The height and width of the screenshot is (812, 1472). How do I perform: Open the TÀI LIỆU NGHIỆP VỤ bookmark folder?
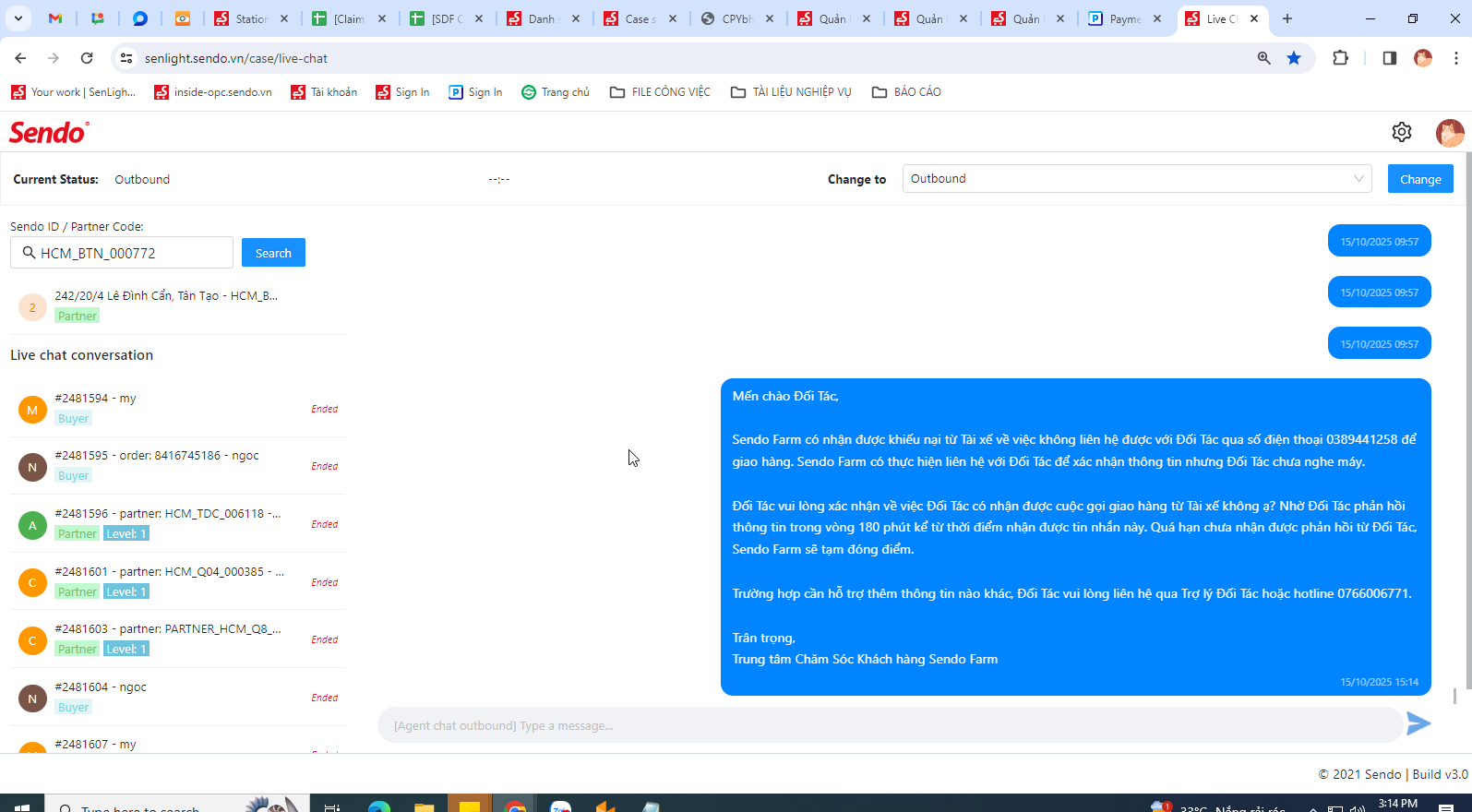tap(791, 92)
